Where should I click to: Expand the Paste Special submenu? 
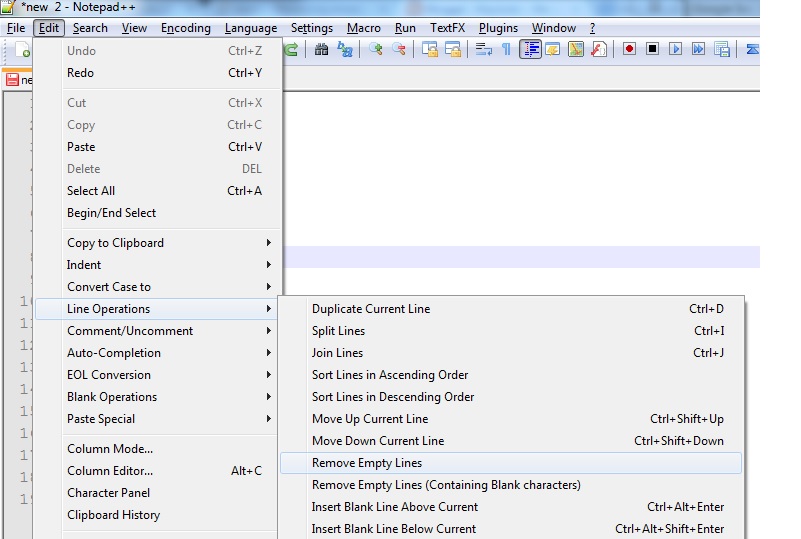coord(156,418)
